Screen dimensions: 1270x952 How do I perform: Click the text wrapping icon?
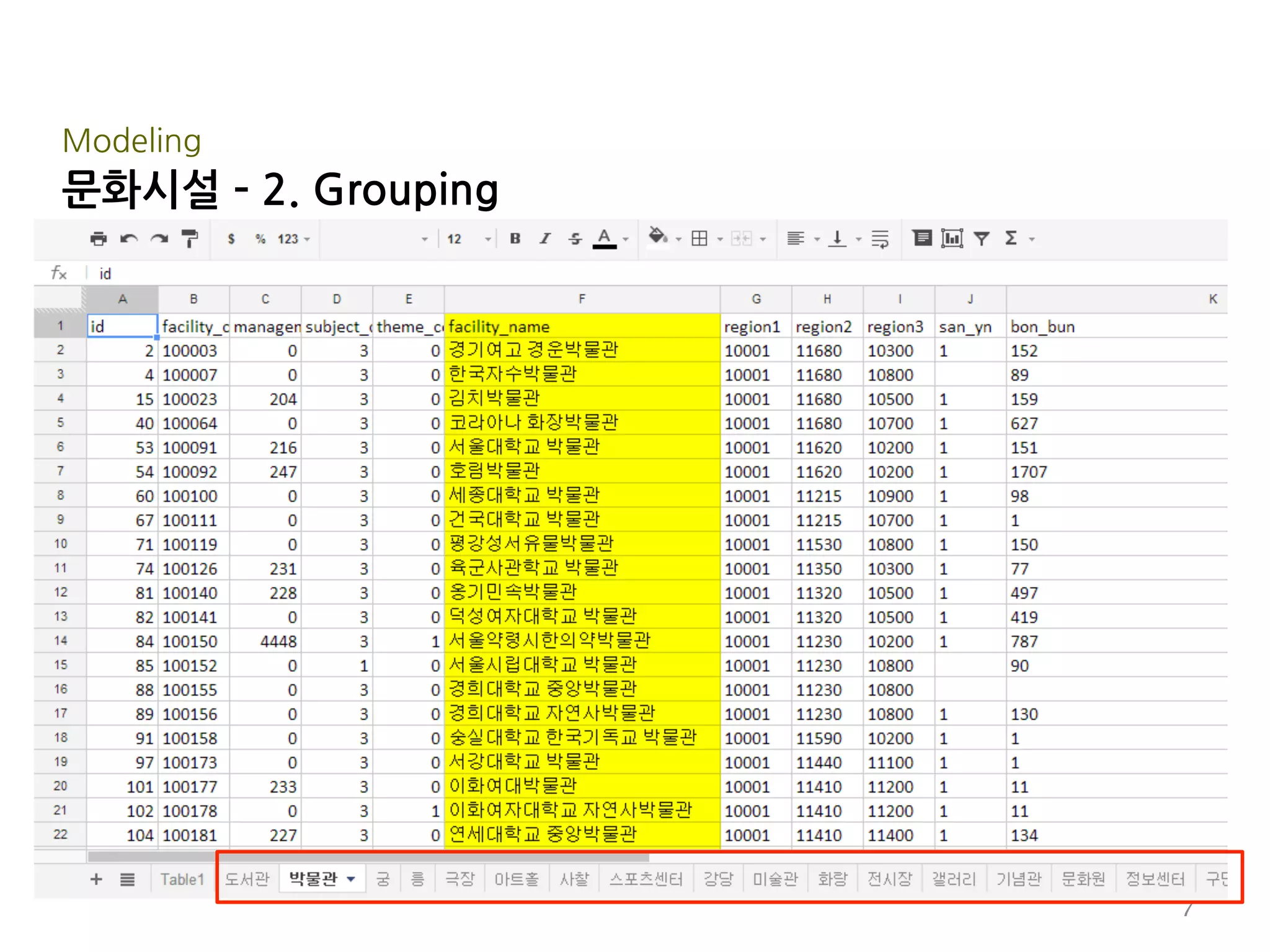[880, 239]
